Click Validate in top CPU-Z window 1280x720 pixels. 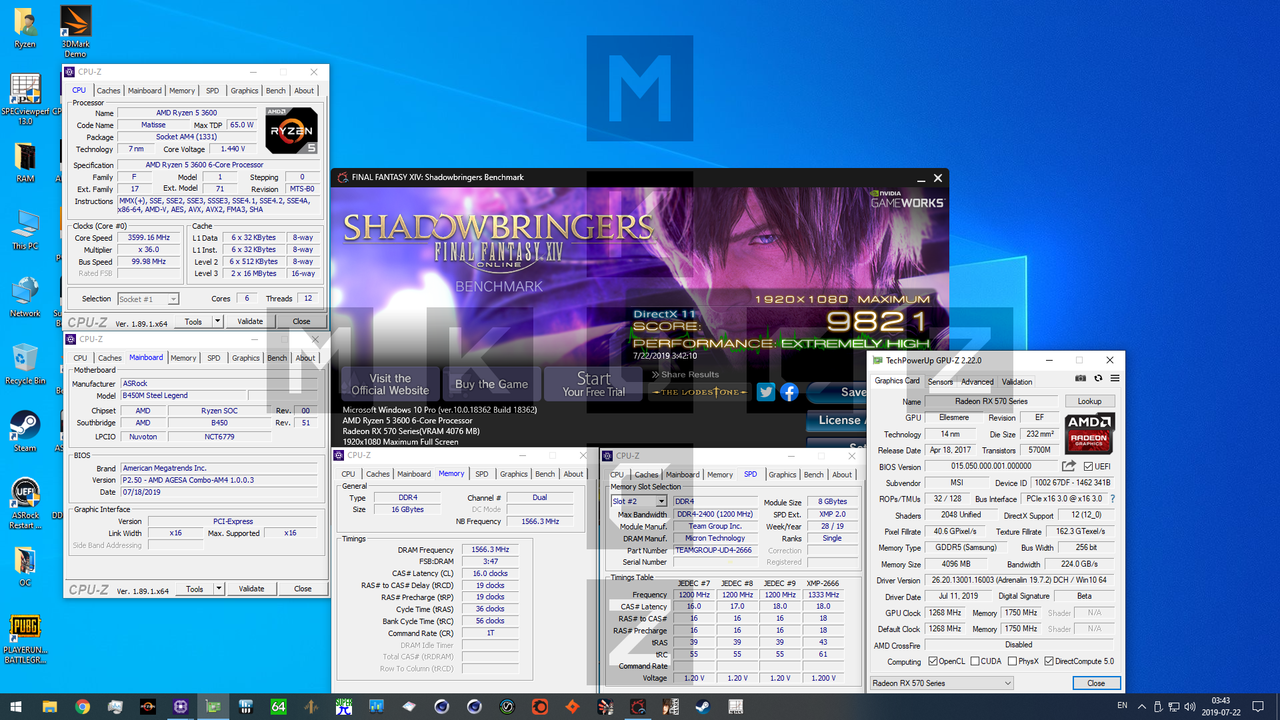click(x=250, y=322)
